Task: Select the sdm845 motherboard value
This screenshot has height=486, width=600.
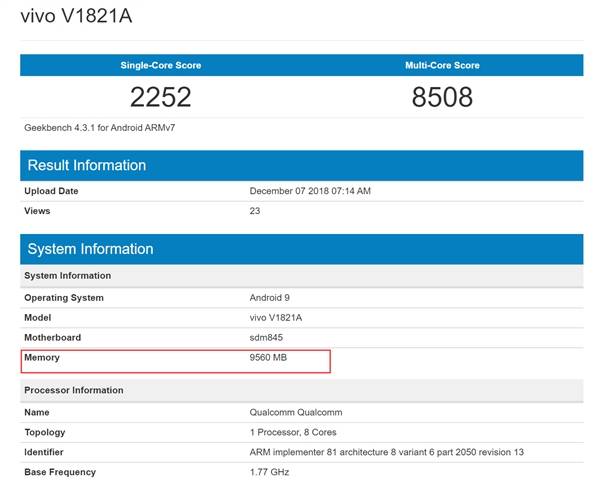Action: 269,338
